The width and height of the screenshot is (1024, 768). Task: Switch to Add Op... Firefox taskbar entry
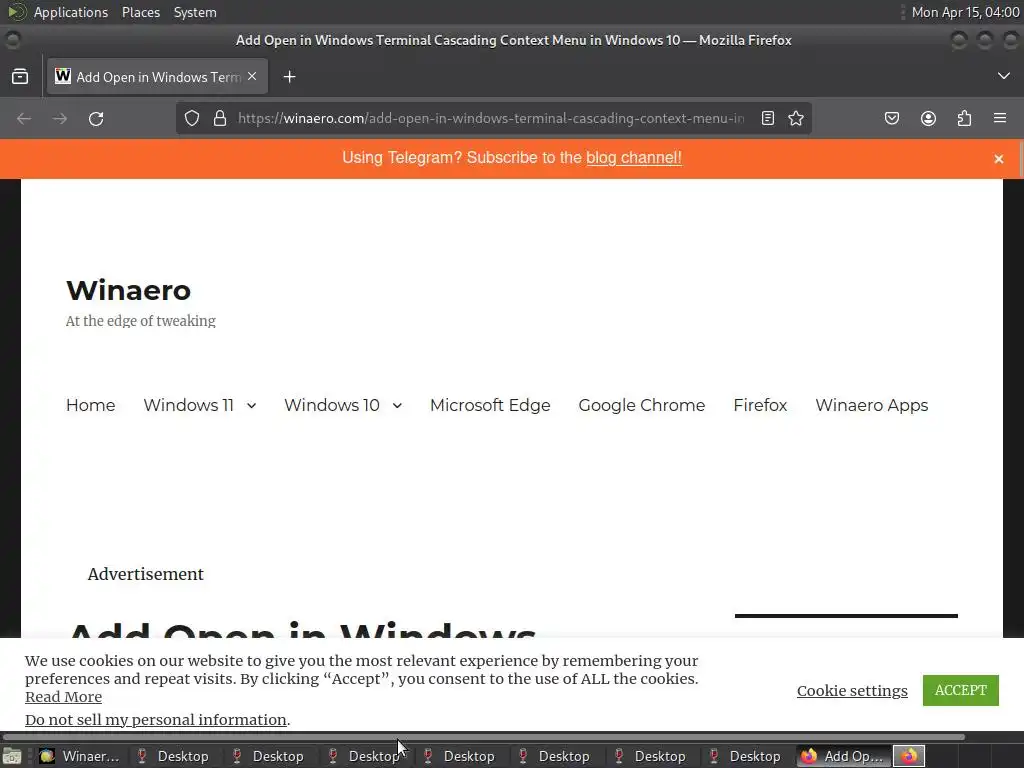pos(843,756)
